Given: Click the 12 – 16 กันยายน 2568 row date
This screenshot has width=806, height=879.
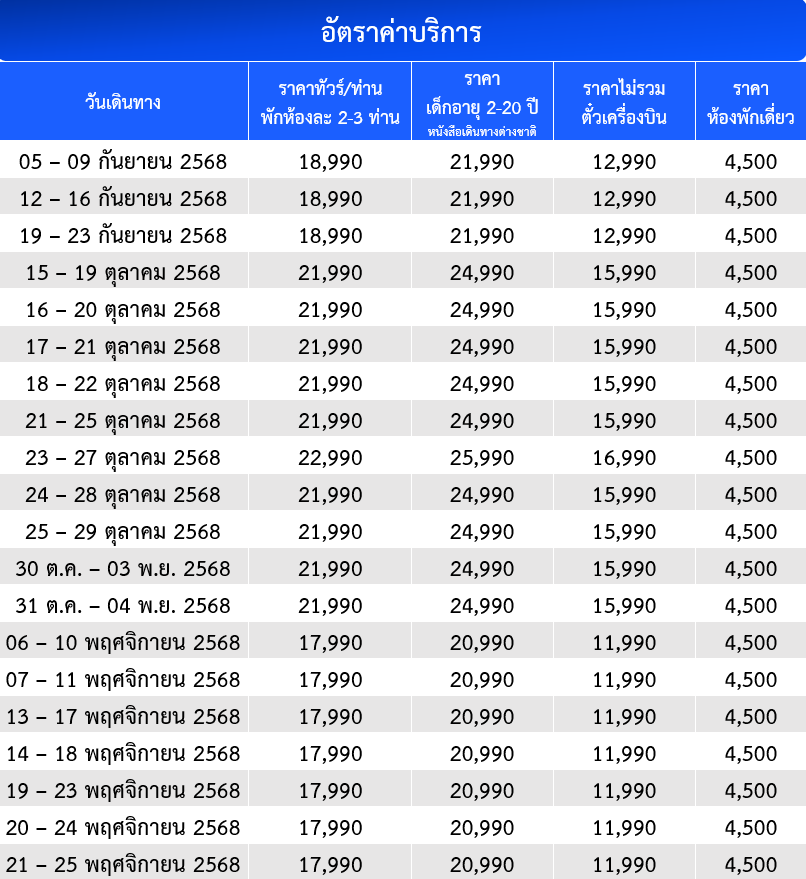Looking at the screenshot, I should 123,199.
